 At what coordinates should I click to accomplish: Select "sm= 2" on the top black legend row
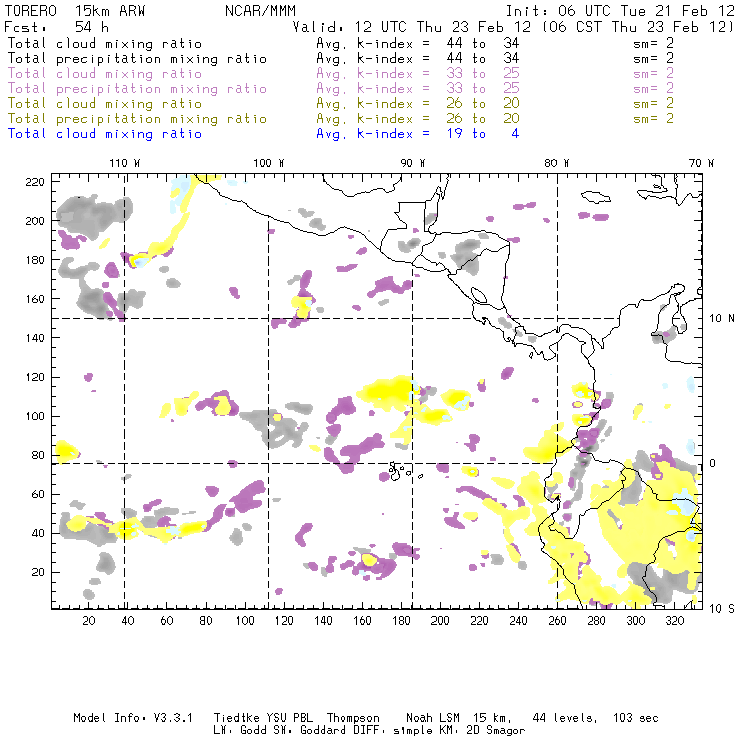(x=654, y=43)
